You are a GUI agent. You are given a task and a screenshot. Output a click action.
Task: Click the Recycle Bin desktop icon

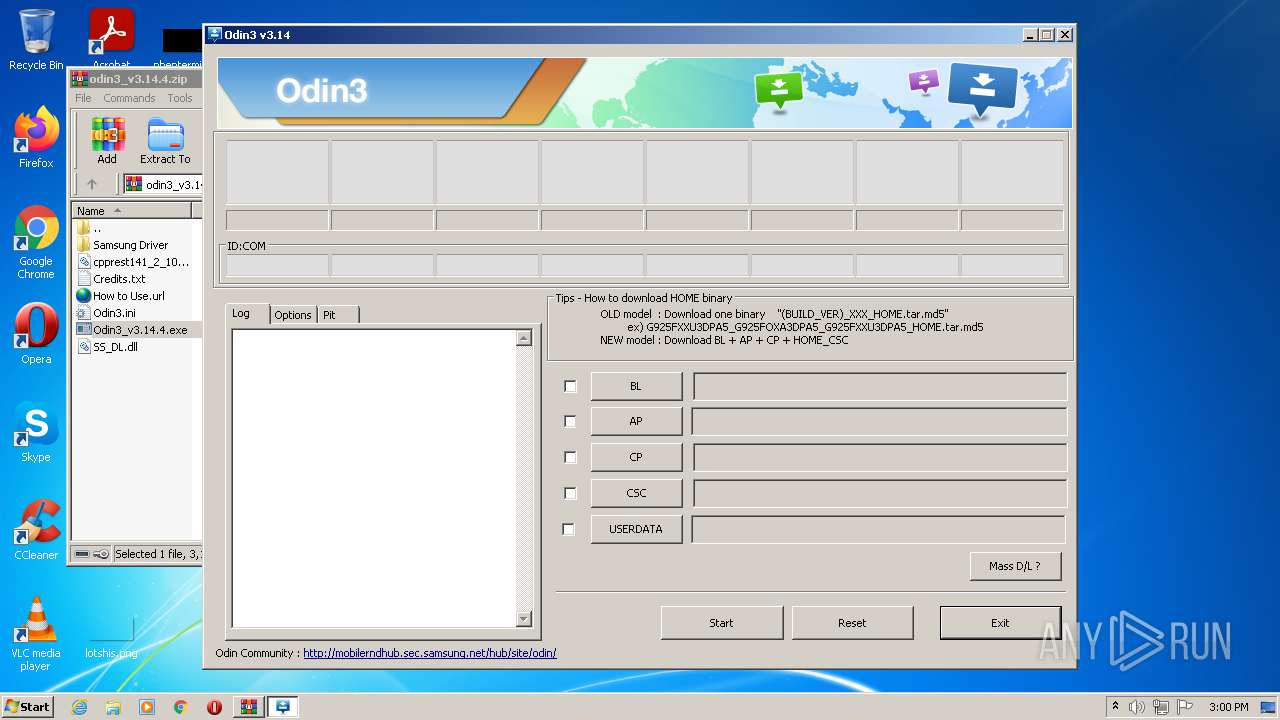click(x=36, y=40)
